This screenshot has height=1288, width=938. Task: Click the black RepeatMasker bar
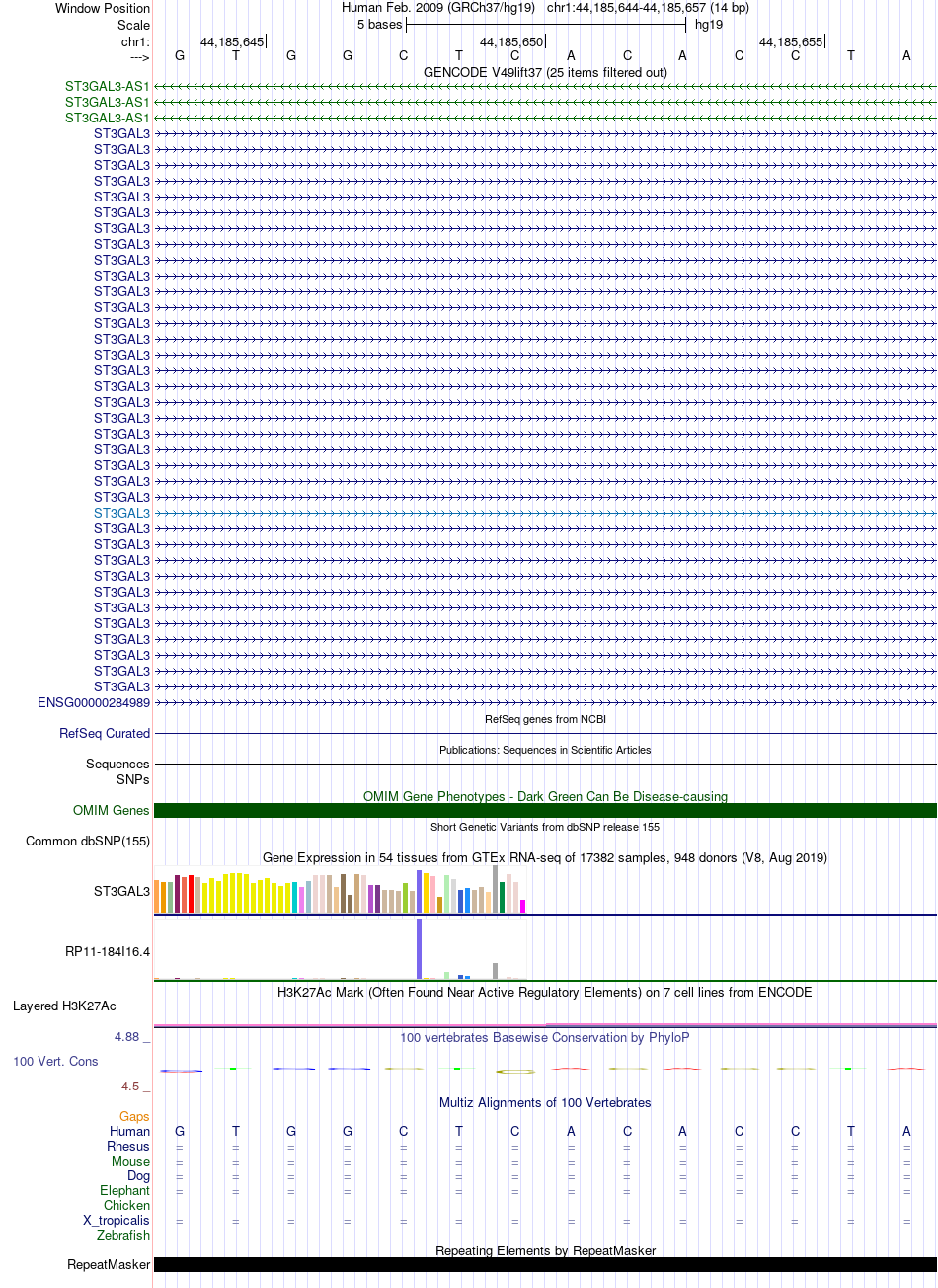point(545,1265)
